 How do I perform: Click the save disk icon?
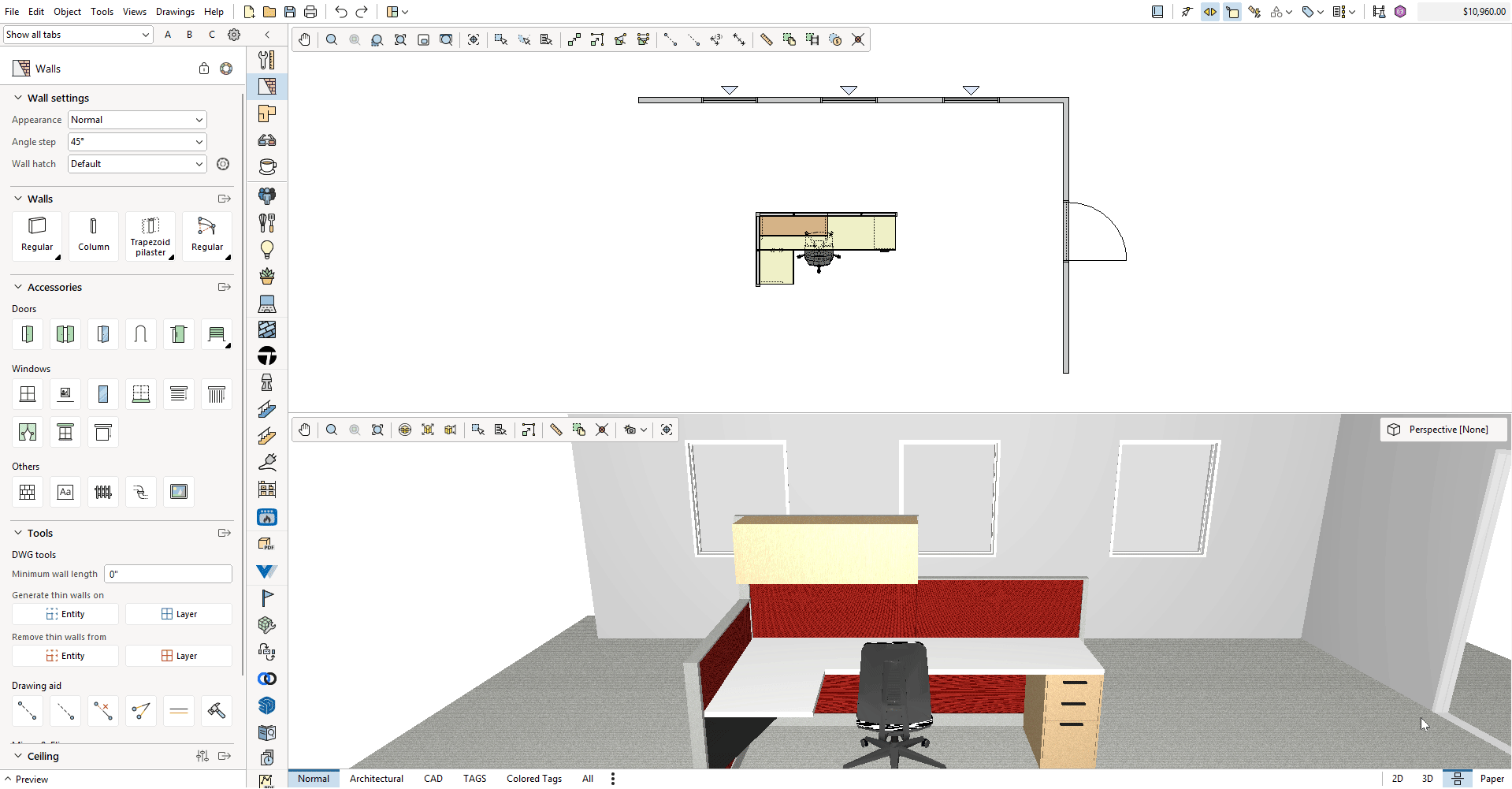290,12
